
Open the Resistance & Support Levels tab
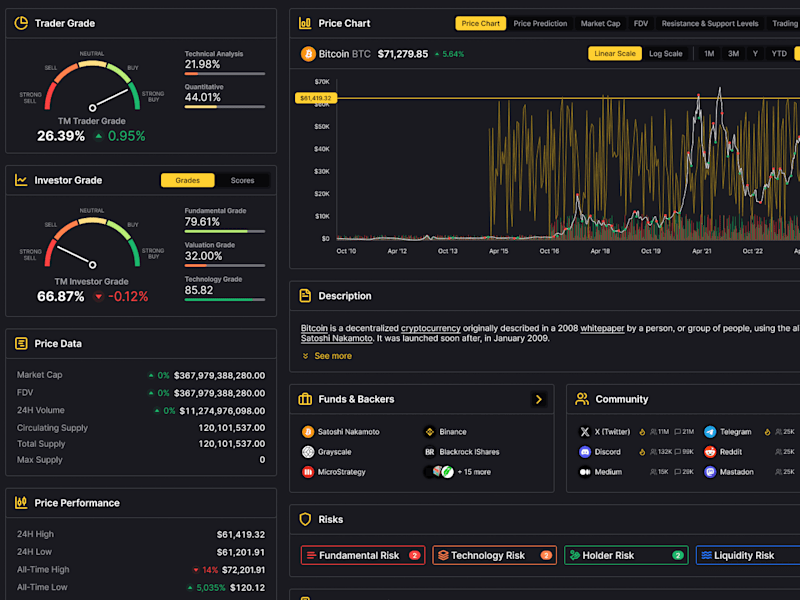tap(710, 23)
